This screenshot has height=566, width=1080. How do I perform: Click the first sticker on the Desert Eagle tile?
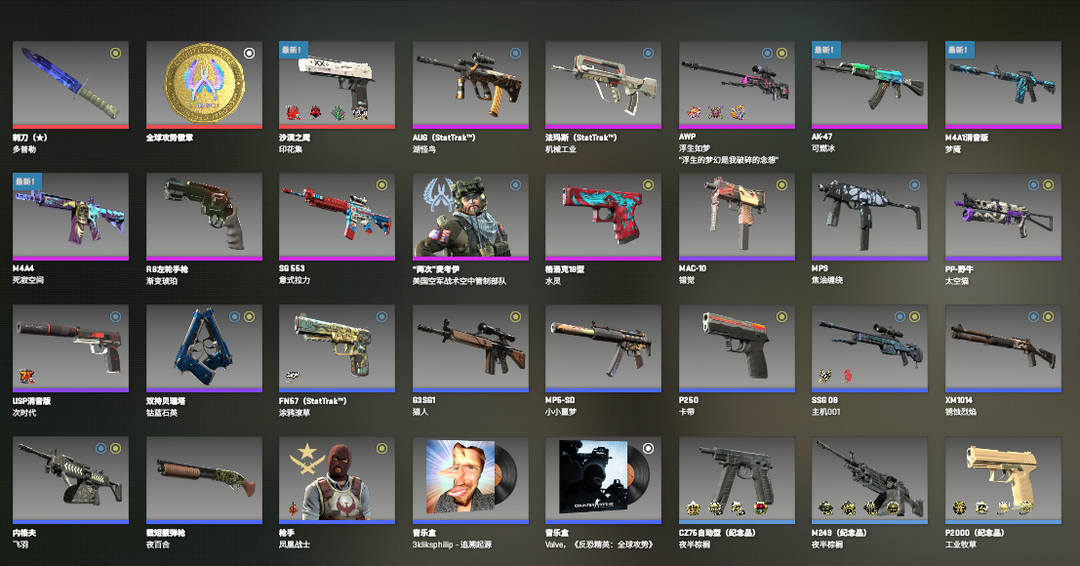(293, 112)
